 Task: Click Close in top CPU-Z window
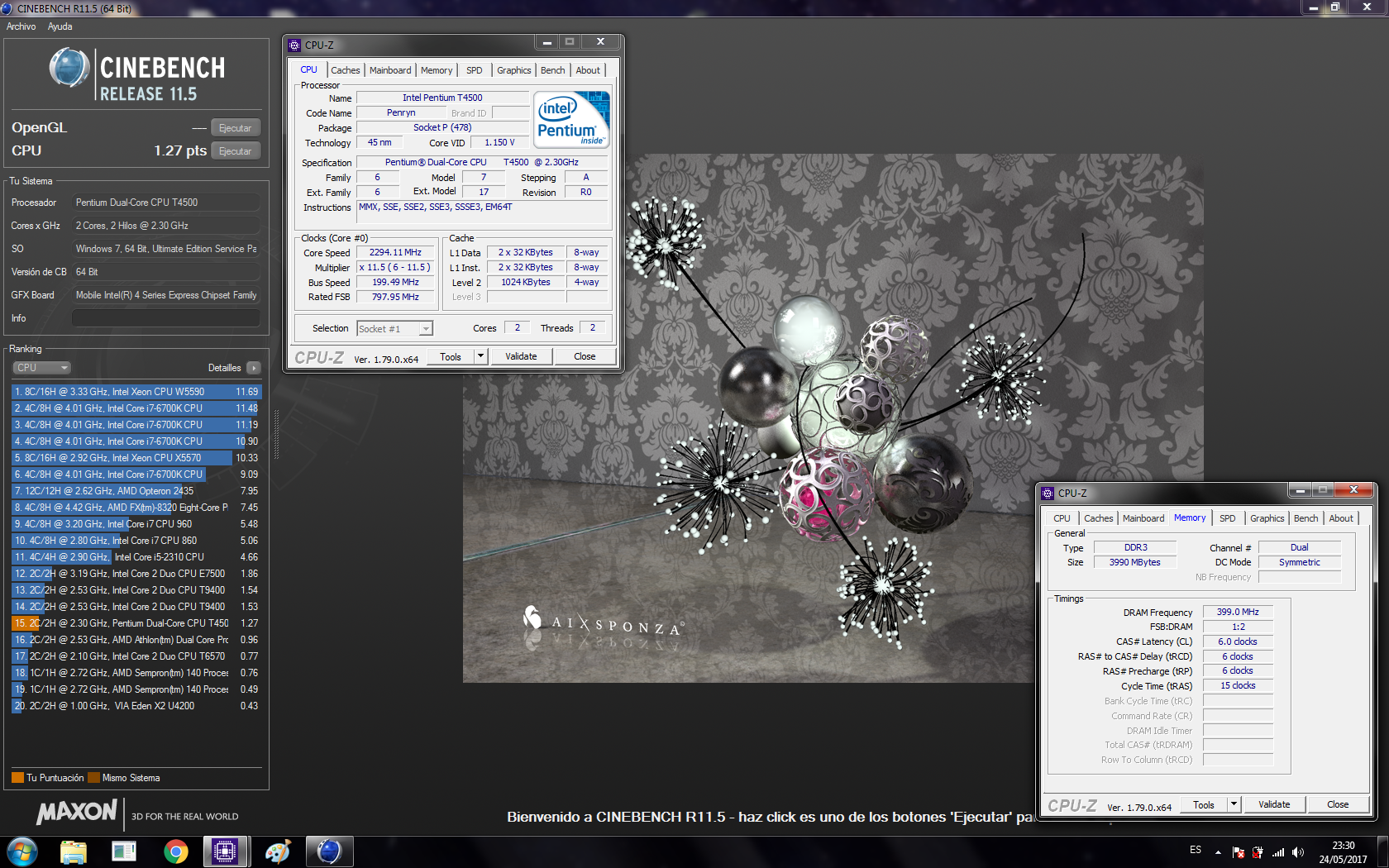click(x=585, y=357)
